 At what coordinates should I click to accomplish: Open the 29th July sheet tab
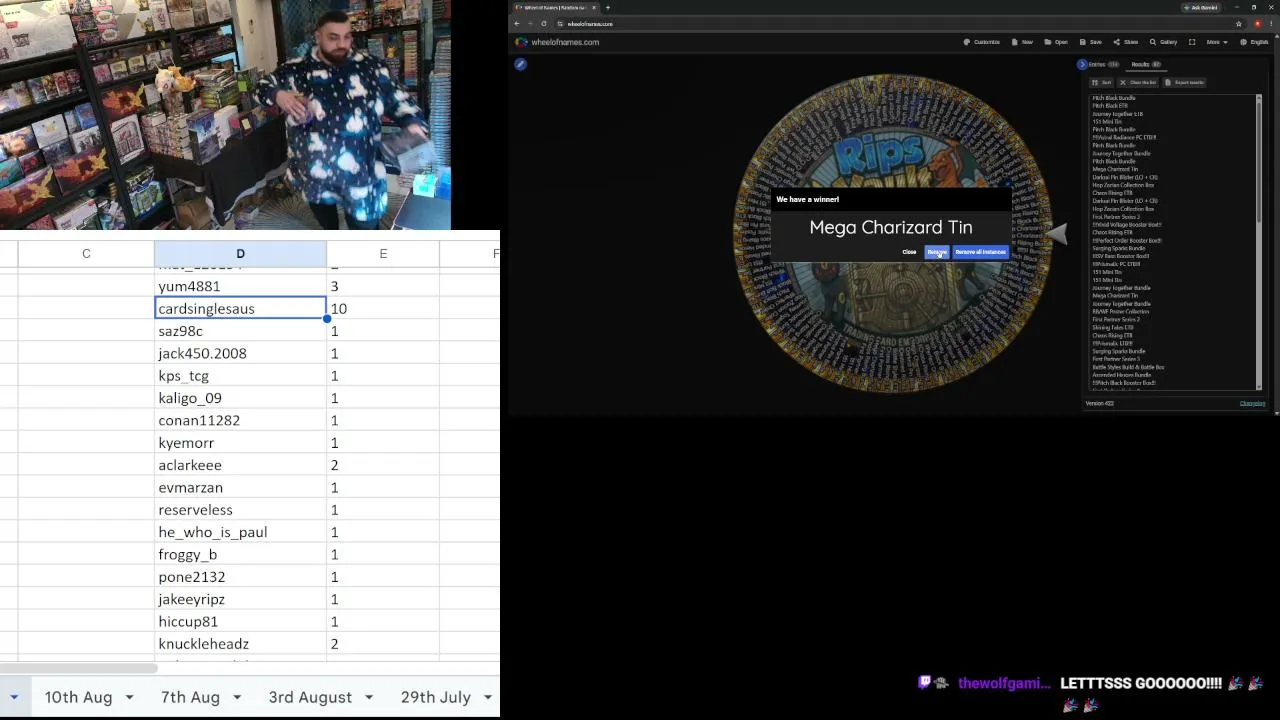point(436,697)
